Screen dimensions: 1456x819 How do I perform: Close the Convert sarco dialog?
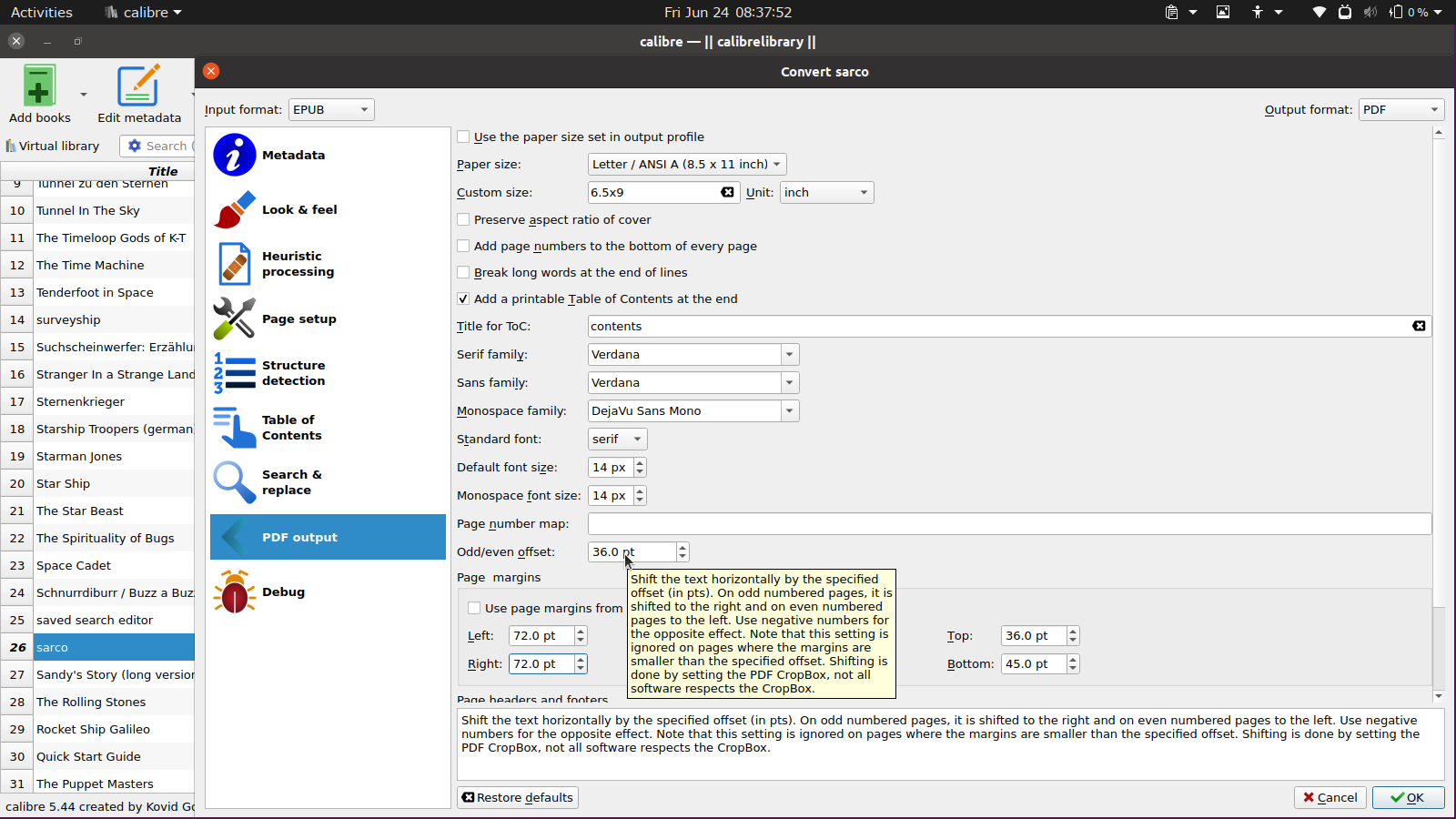coord(211,71)
